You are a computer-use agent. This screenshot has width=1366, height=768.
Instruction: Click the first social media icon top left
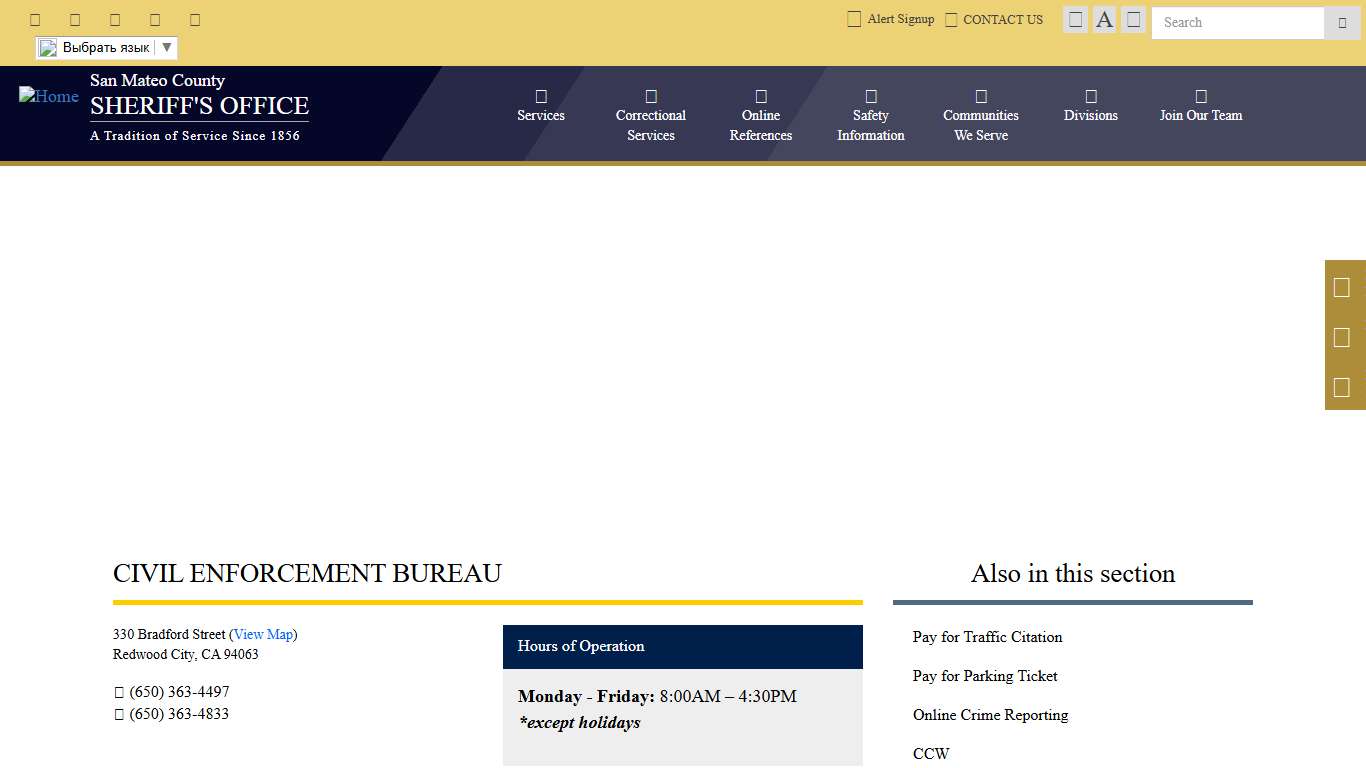tap(35, 18)
